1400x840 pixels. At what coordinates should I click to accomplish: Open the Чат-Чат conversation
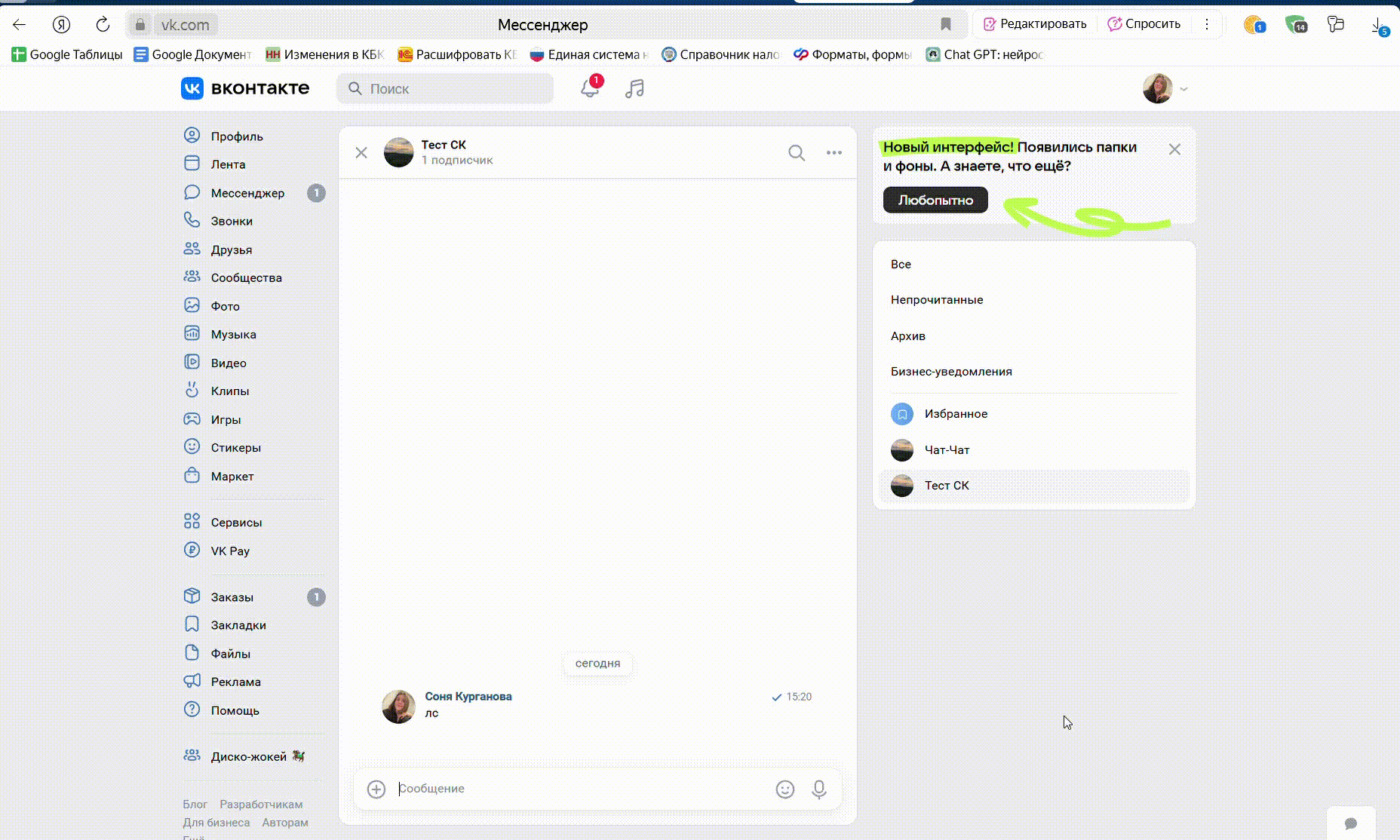tap(947, 450)
